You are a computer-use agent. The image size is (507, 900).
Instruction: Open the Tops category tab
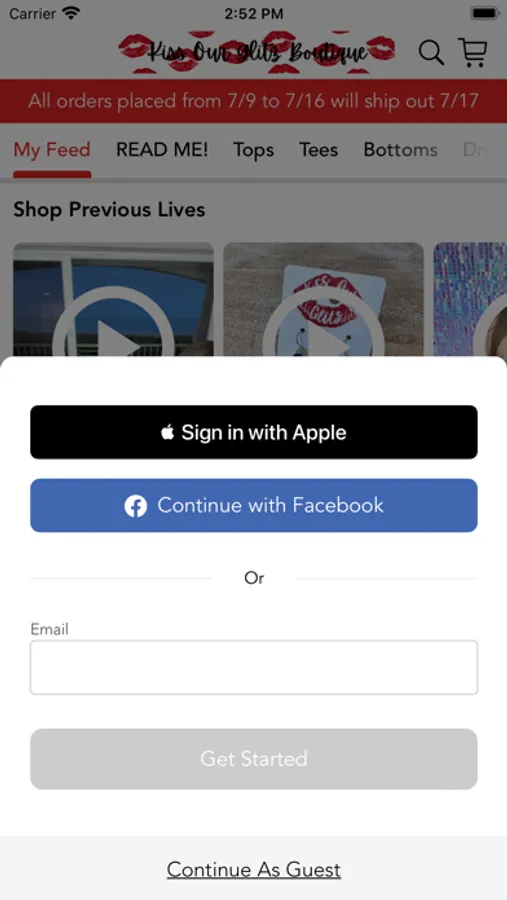[x=253, y=150]
